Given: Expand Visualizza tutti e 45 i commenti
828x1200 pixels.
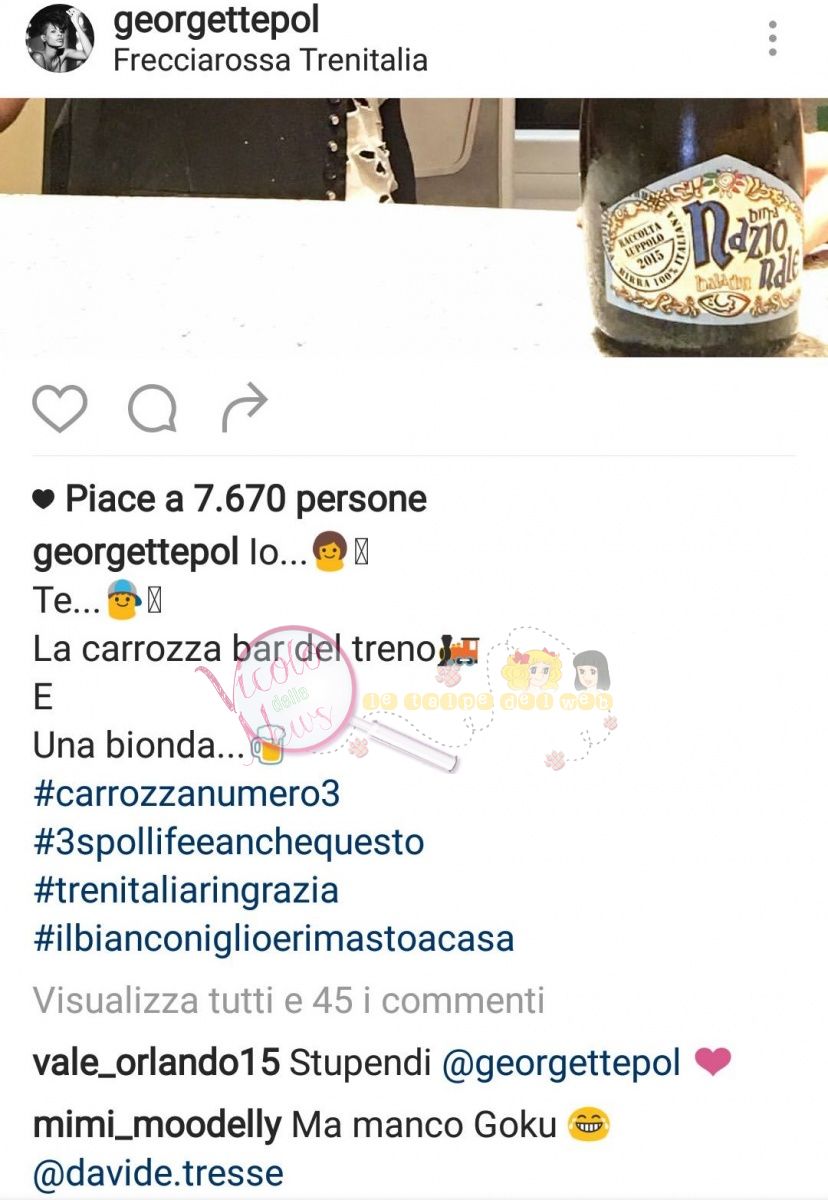Looking at the screenshot, I should [289, 1000].
